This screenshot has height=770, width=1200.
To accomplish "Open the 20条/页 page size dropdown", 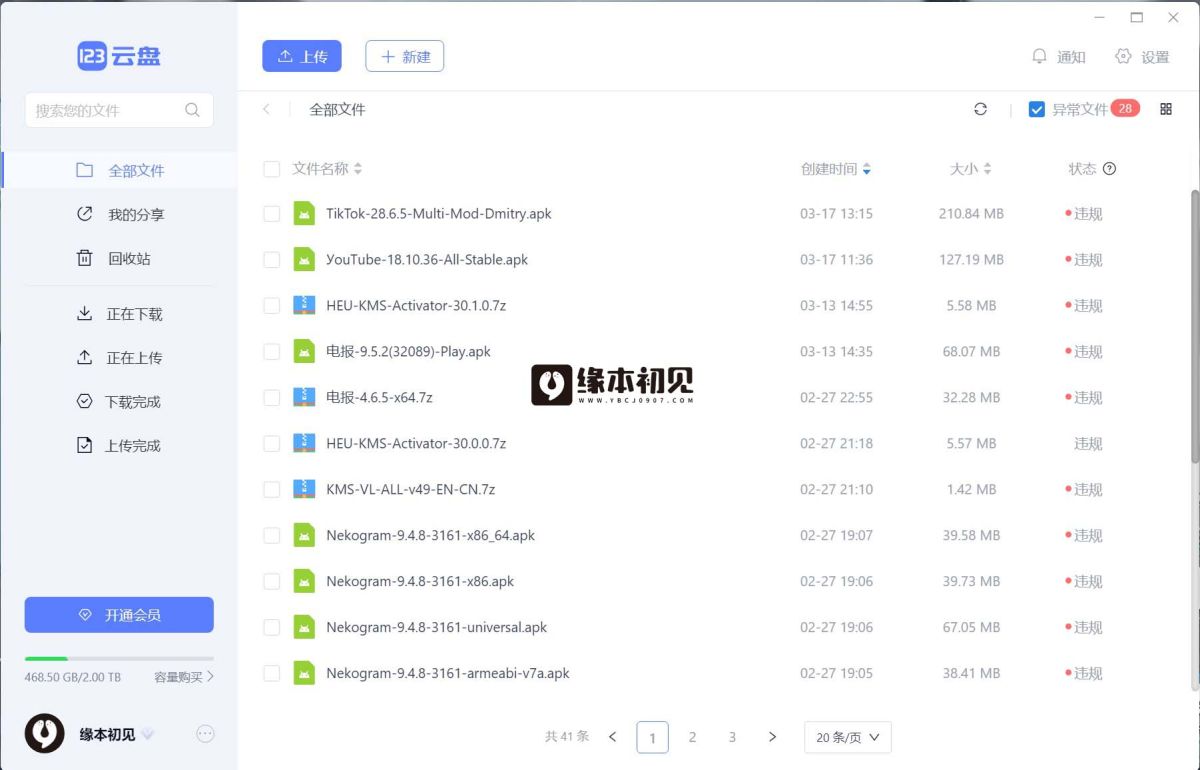I will click(x=847, y=737).
